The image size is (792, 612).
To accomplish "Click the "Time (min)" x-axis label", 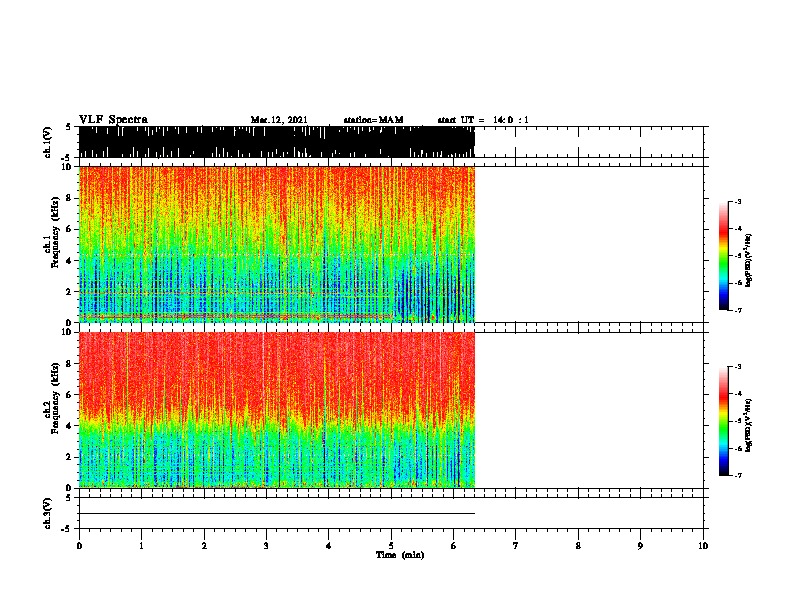I will pos(400,555).
